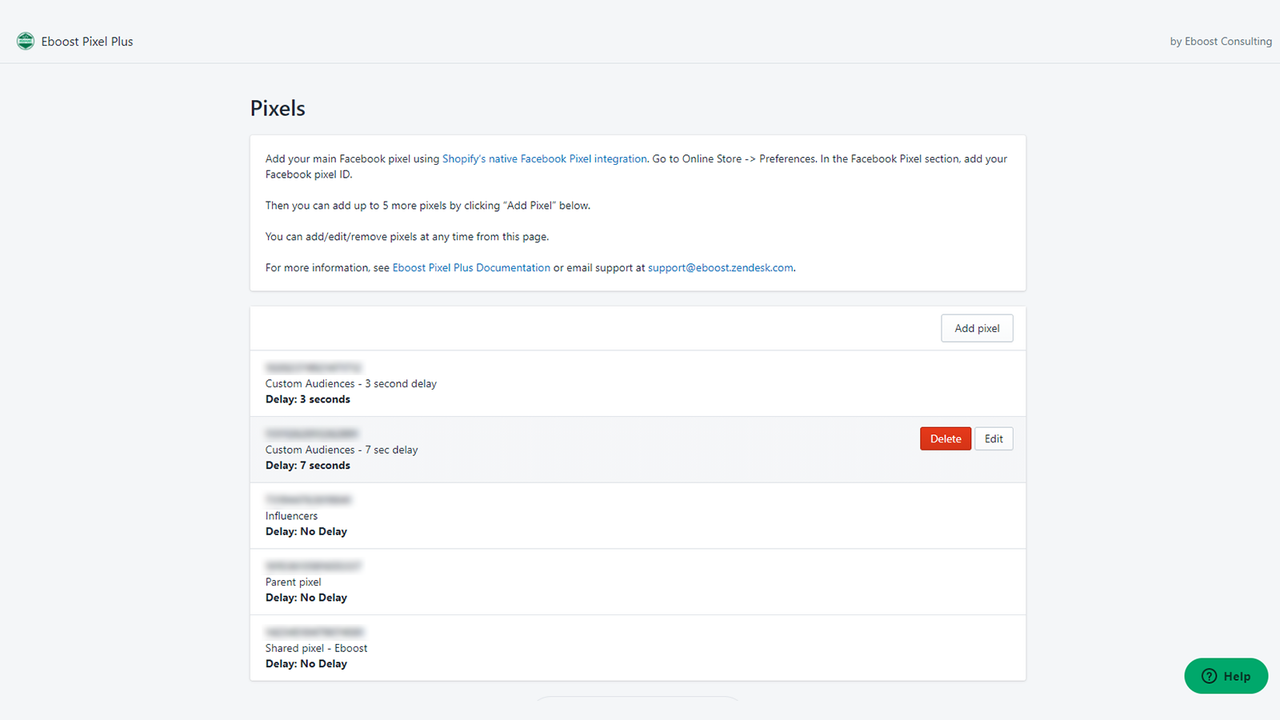
Task: Click blurred pixel ID above Influencers
Action: pos(309,499)
